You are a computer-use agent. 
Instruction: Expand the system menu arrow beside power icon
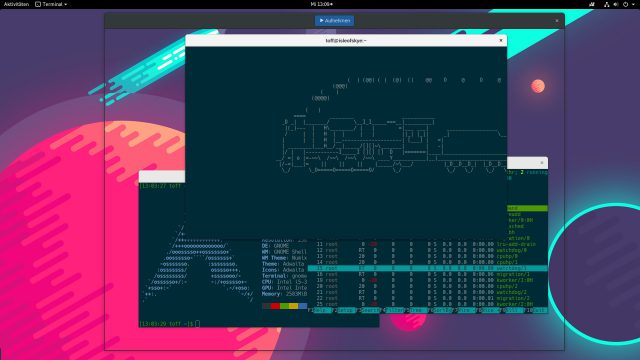[x=633, y=4]
